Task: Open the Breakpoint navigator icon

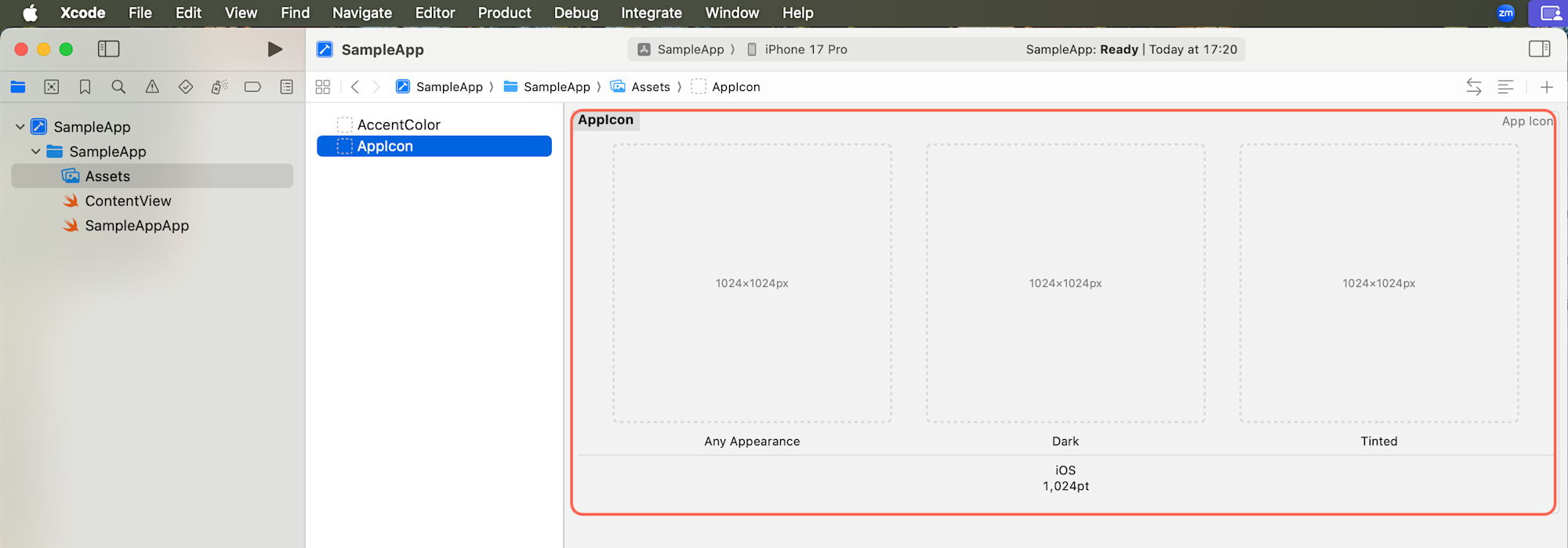Action: click(x=252, y=87)
